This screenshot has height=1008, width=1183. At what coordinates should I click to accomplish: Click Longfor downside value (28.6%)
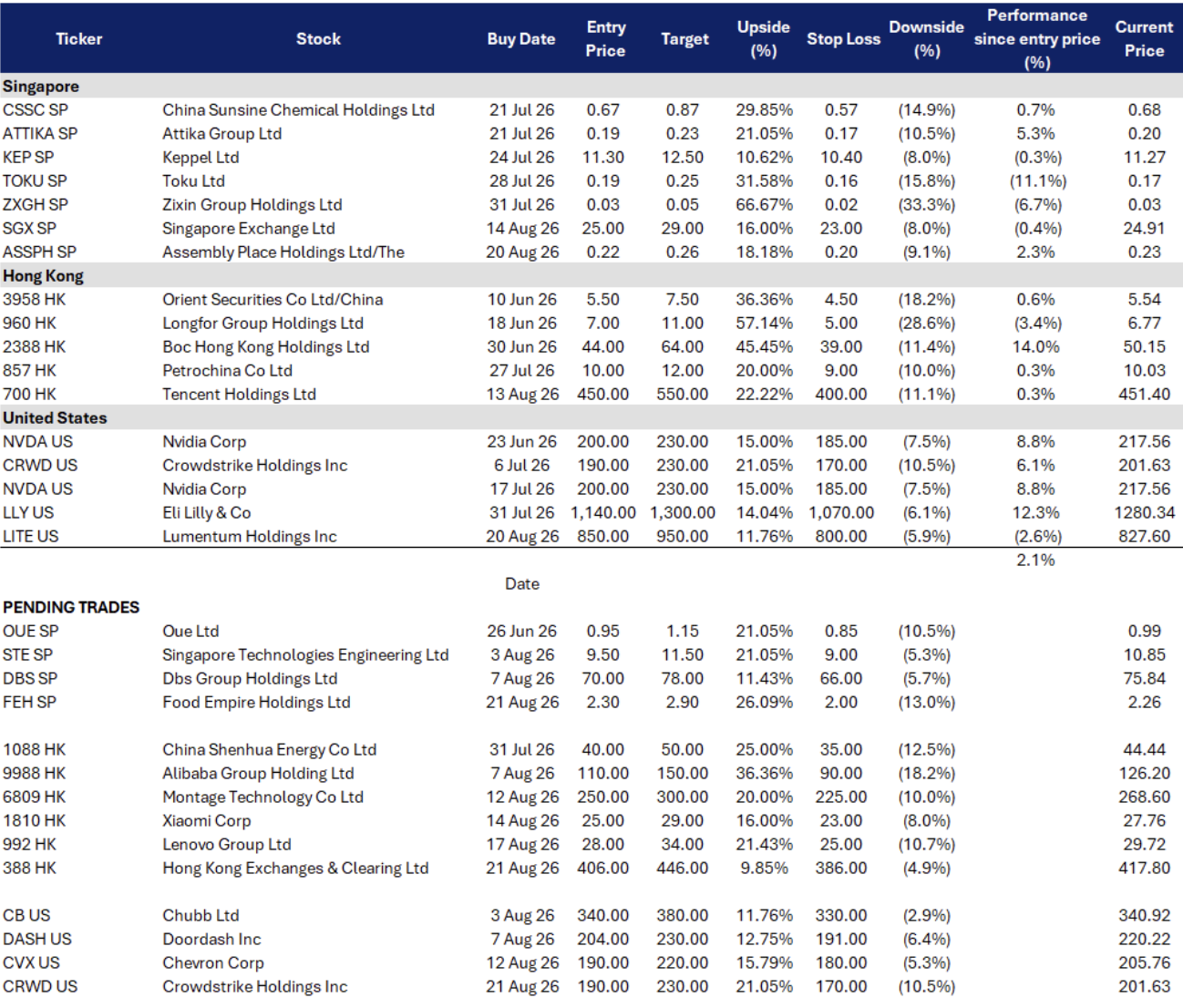(927, 324)
